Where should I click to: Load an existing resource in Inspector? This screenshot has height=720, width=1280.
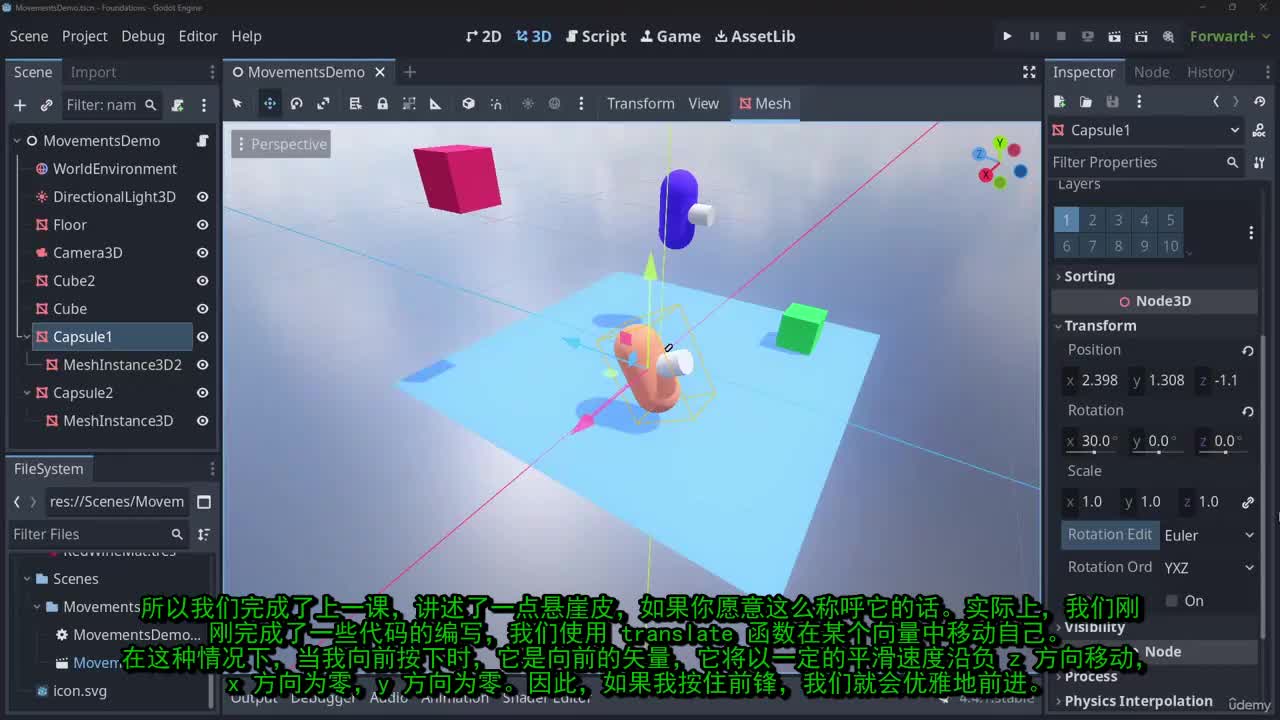point(1086,101)
